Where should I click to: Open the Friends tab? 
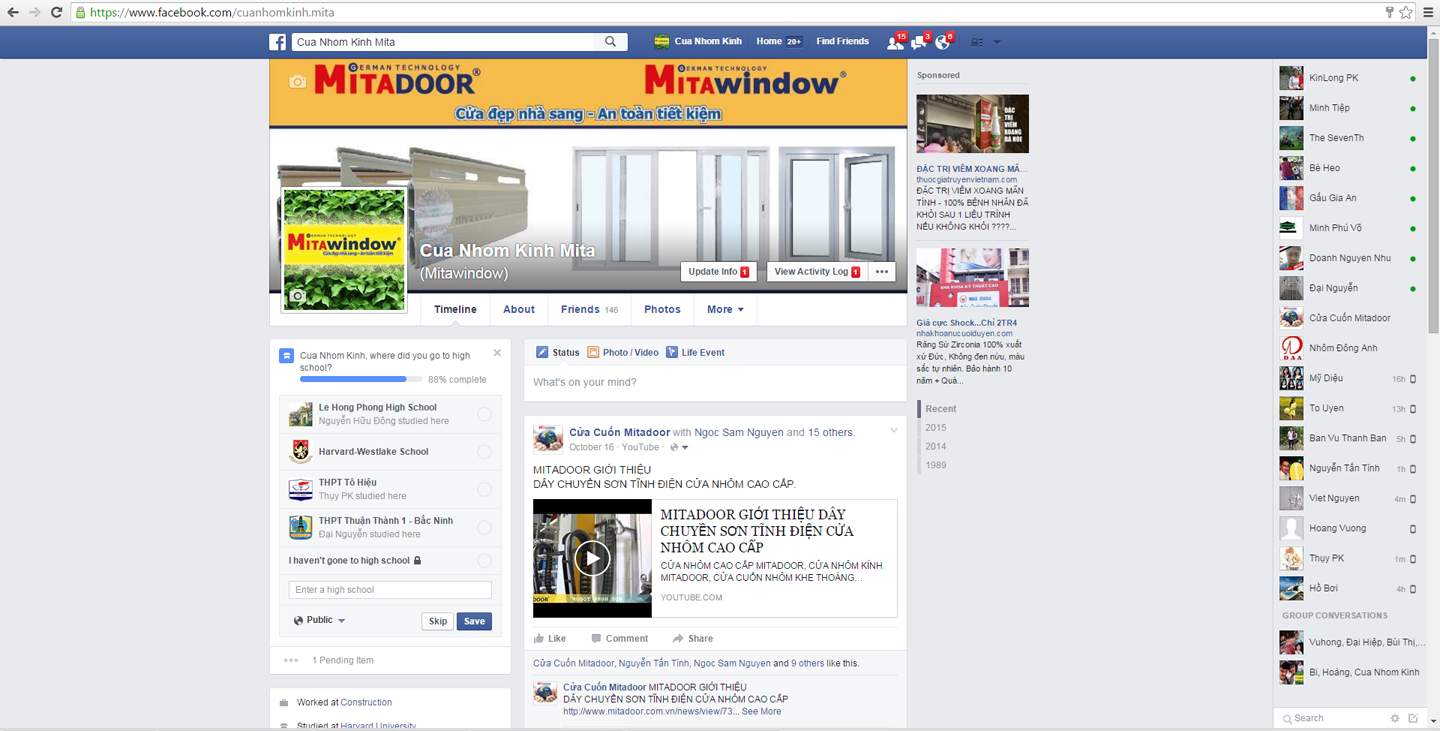click(589, 310)
